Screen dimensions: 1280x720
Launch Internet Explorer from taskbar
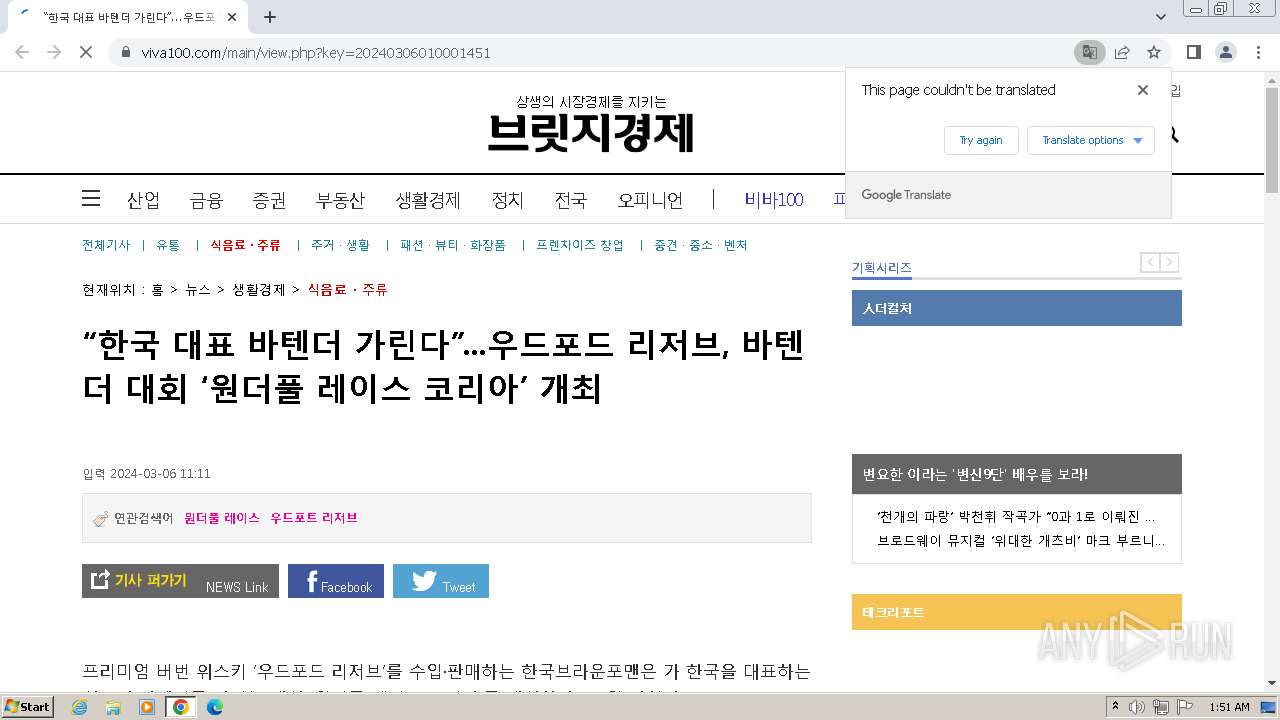(79, 707)
